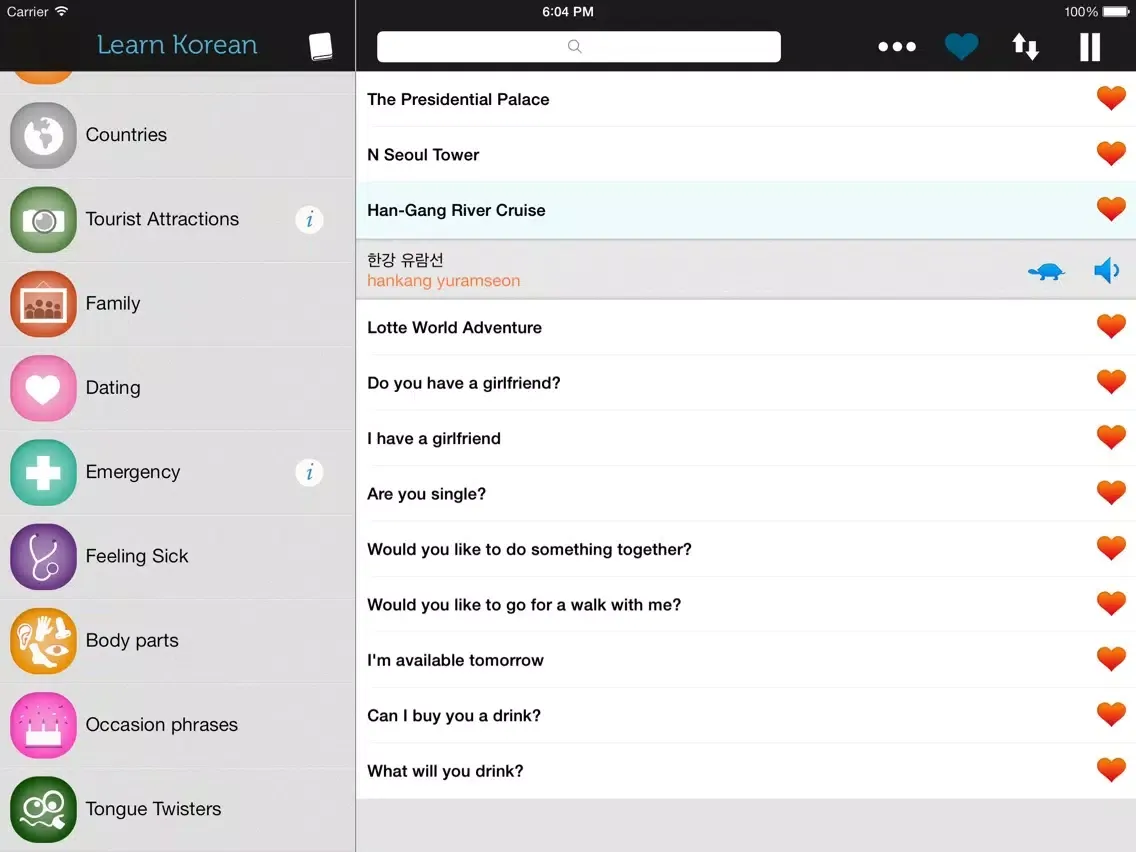Screen dimensions: 1136x852
Task: Tap the phrase I'm available tomorrow
Action: (700, 660)
